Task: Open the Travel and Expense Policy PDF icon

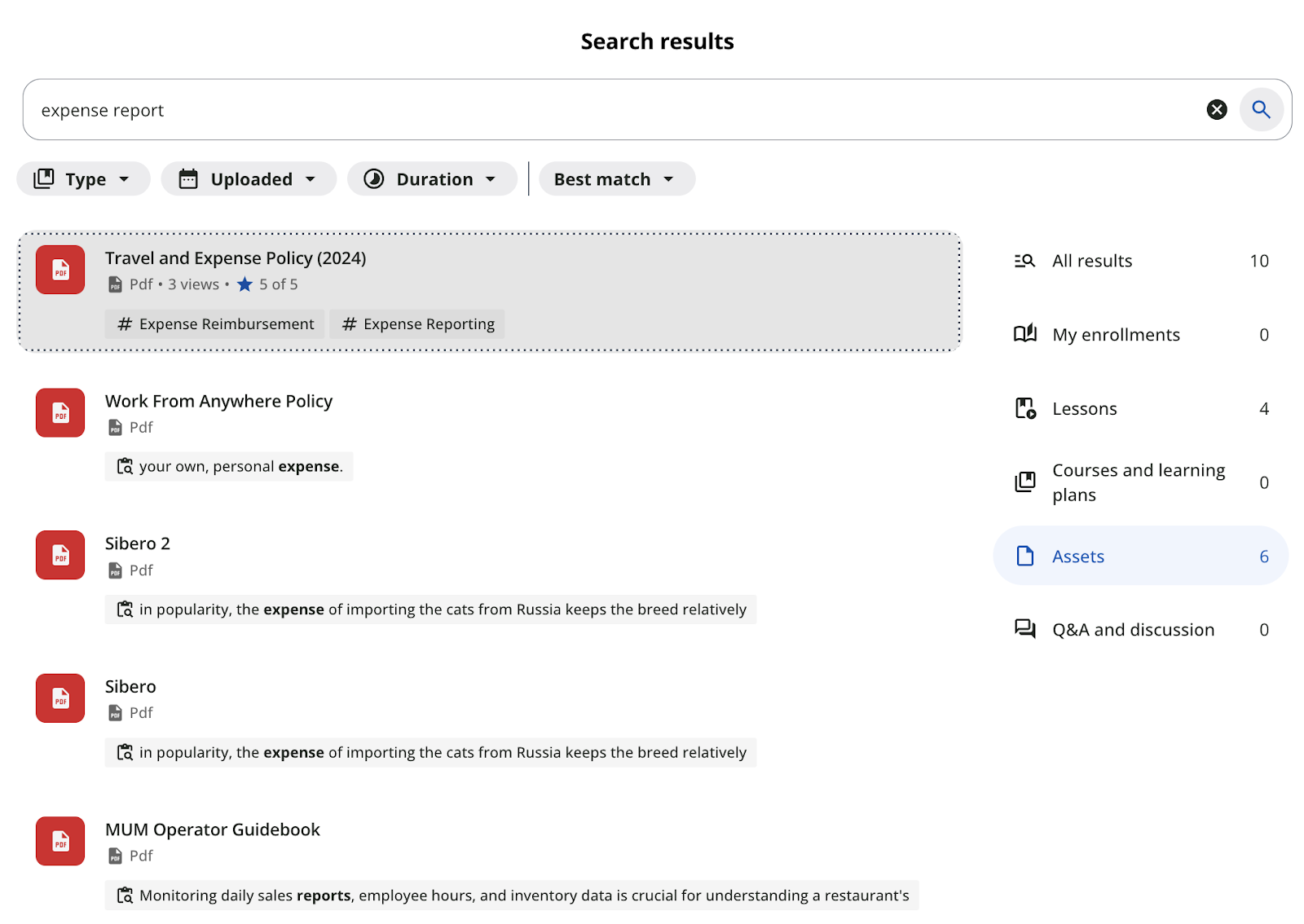Action: [x=60, y=270]
